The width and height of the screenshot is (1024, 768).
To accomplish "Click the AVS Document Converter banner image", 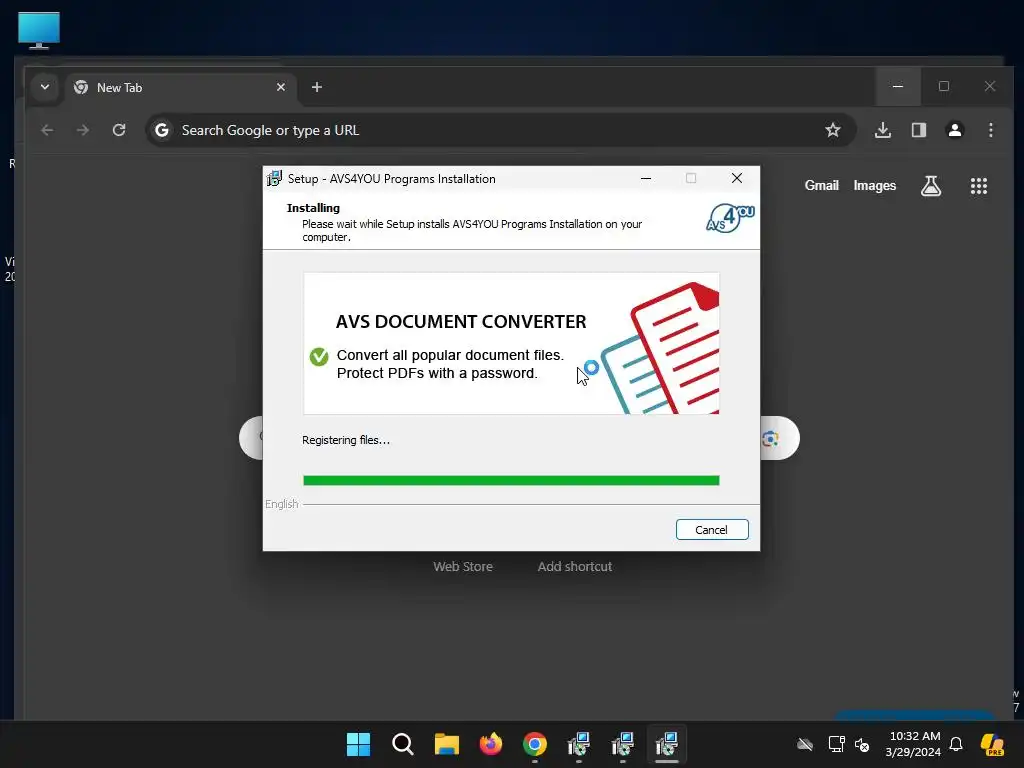I will pyautogui.click(x=511, y=344).
